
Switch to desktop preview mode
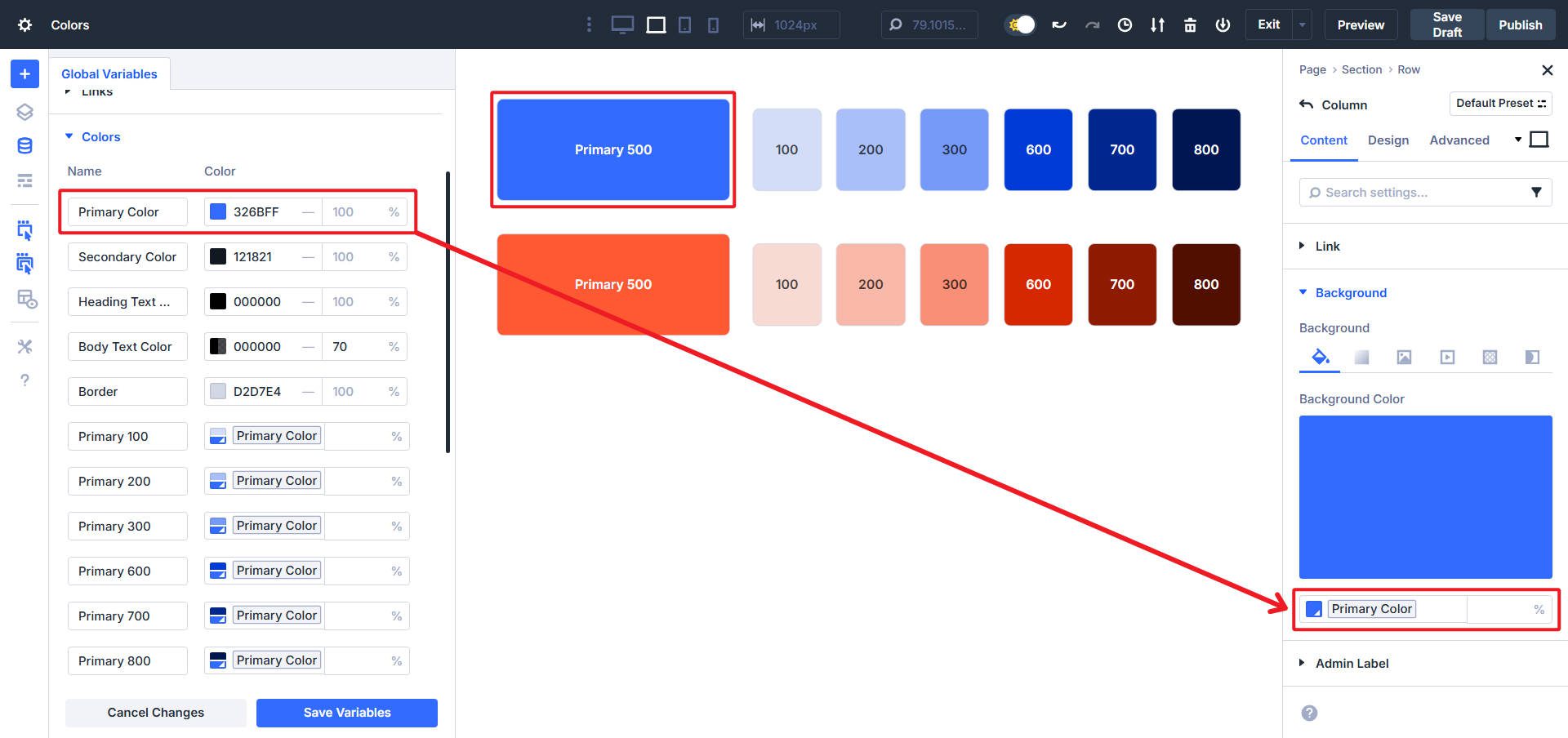pos(622,24)
